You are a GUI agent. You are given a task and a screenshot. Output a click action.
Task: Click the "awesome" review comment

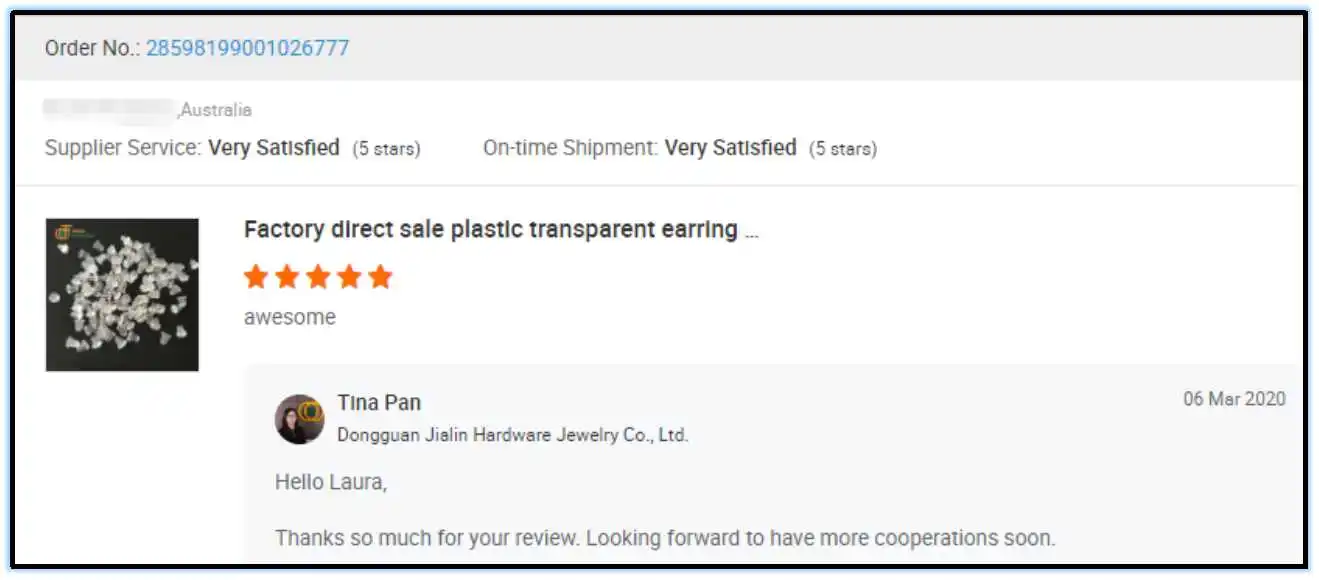[x=289, y=317]
